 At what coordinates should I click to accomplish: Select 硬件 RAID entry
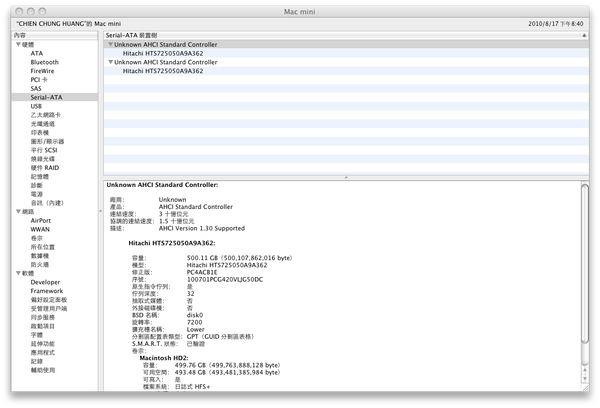click(x=45, y=168)
